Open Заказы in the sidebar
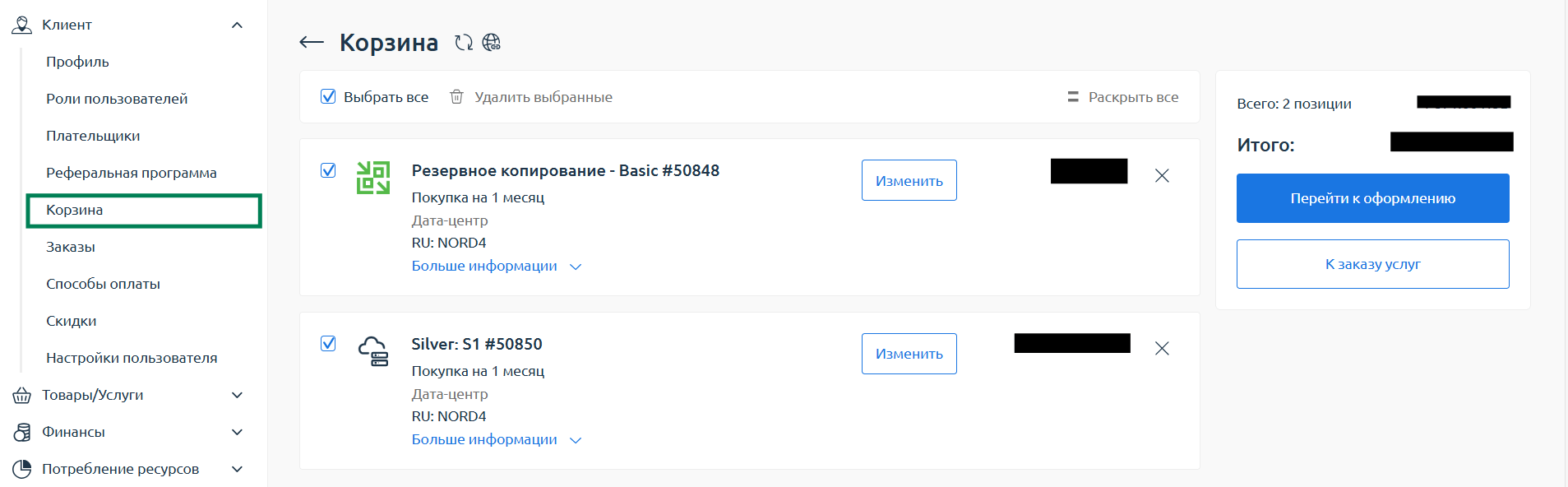1568x487 pixels. coord(71,247)
